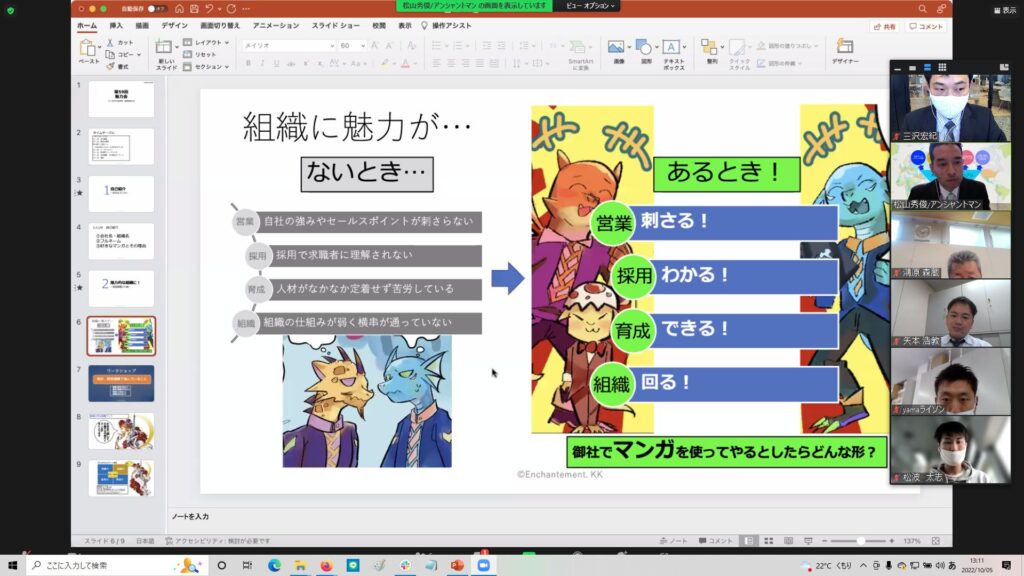Click the Zoom 表示 view button
The height and width of the screenshot is (576, 1024).
click(x=1005, y=10)
